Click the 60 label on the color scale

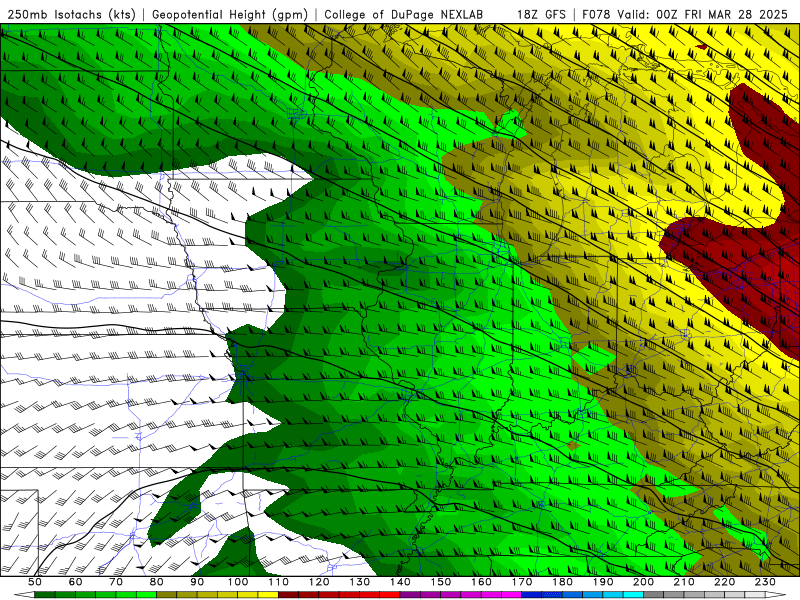75,582
